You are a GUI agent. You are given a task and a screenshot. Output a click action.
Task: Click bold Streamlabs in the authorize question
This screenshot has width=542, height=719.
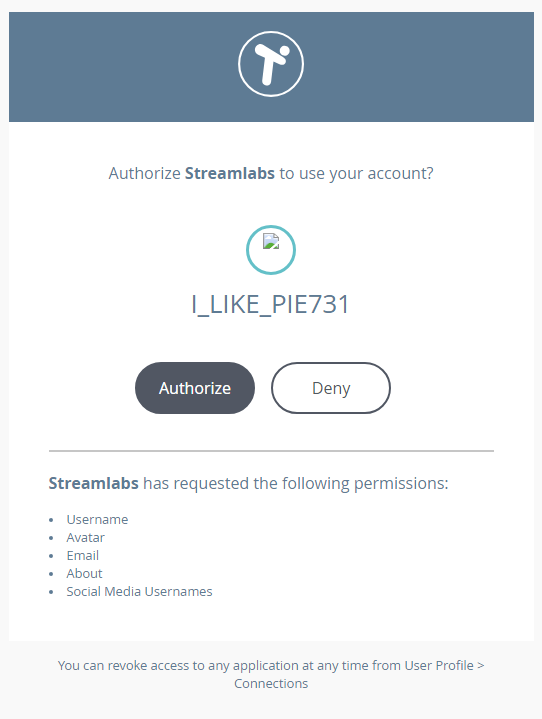pyautogui.click(x=230, y=173)
